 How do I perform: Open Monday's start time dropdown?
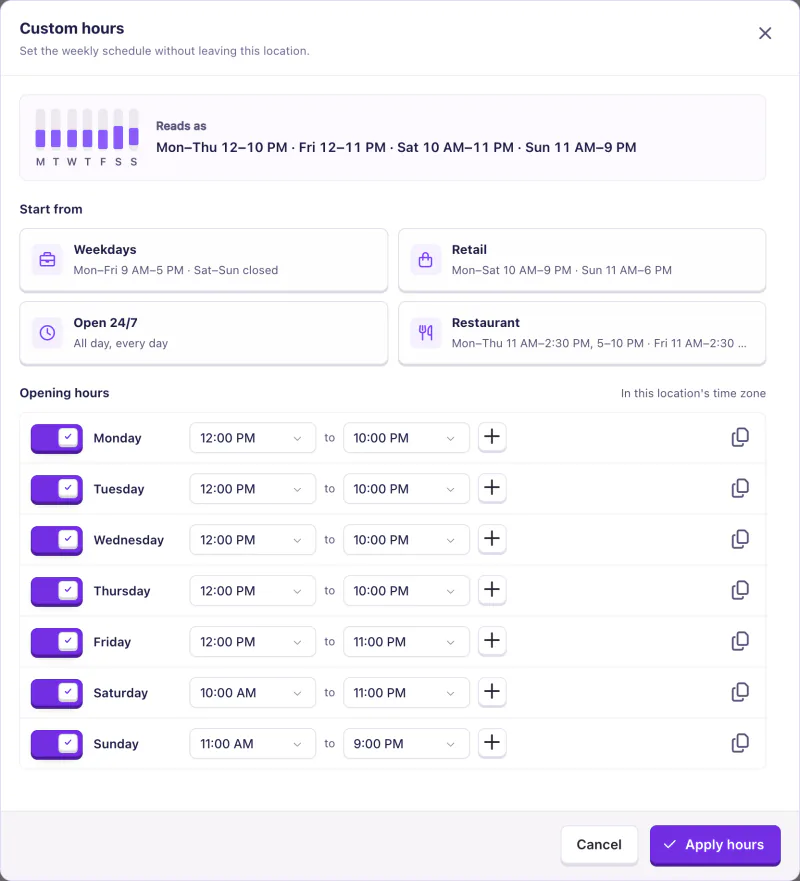[x=253, y=438]
